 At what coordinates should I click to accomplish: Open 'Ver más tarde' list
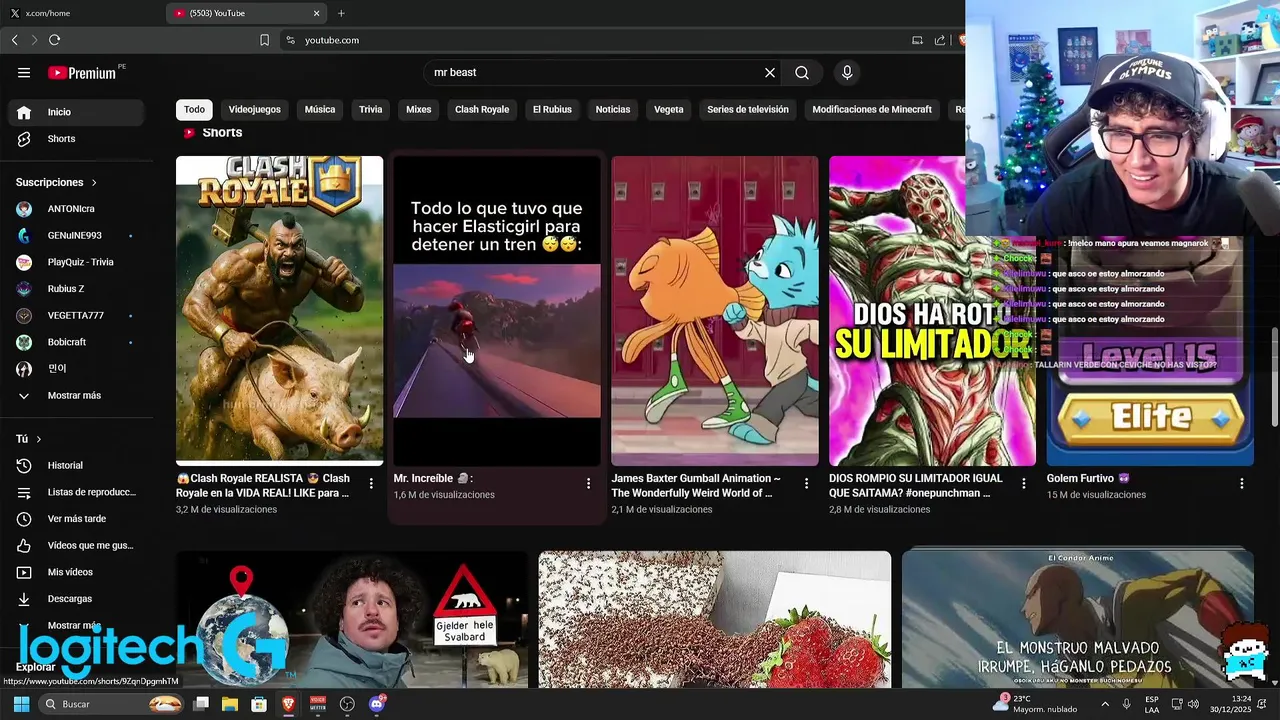(76, 519)
